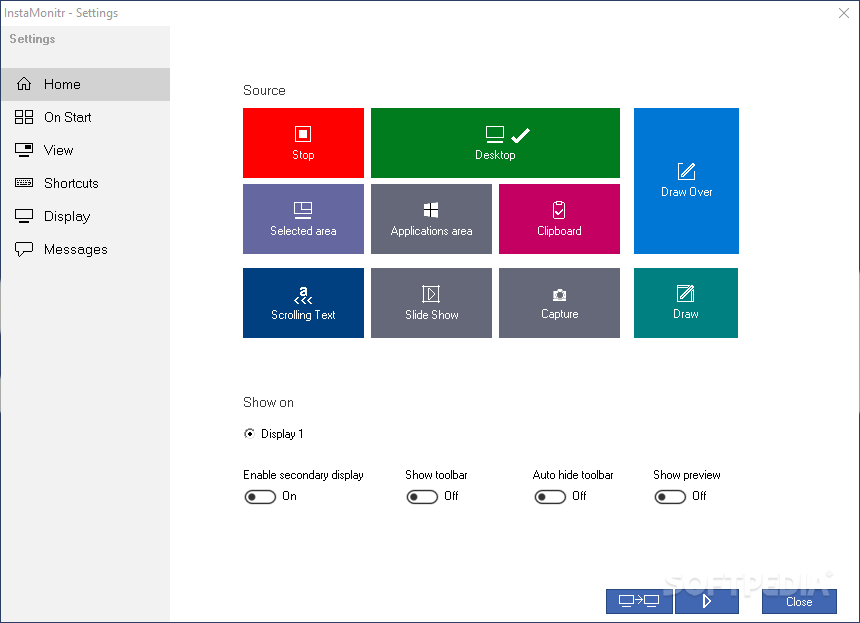The height and width of the screenshot is (623, 860).
Task: Choose the Scrolling Text tile
Action: click(303, 303)
